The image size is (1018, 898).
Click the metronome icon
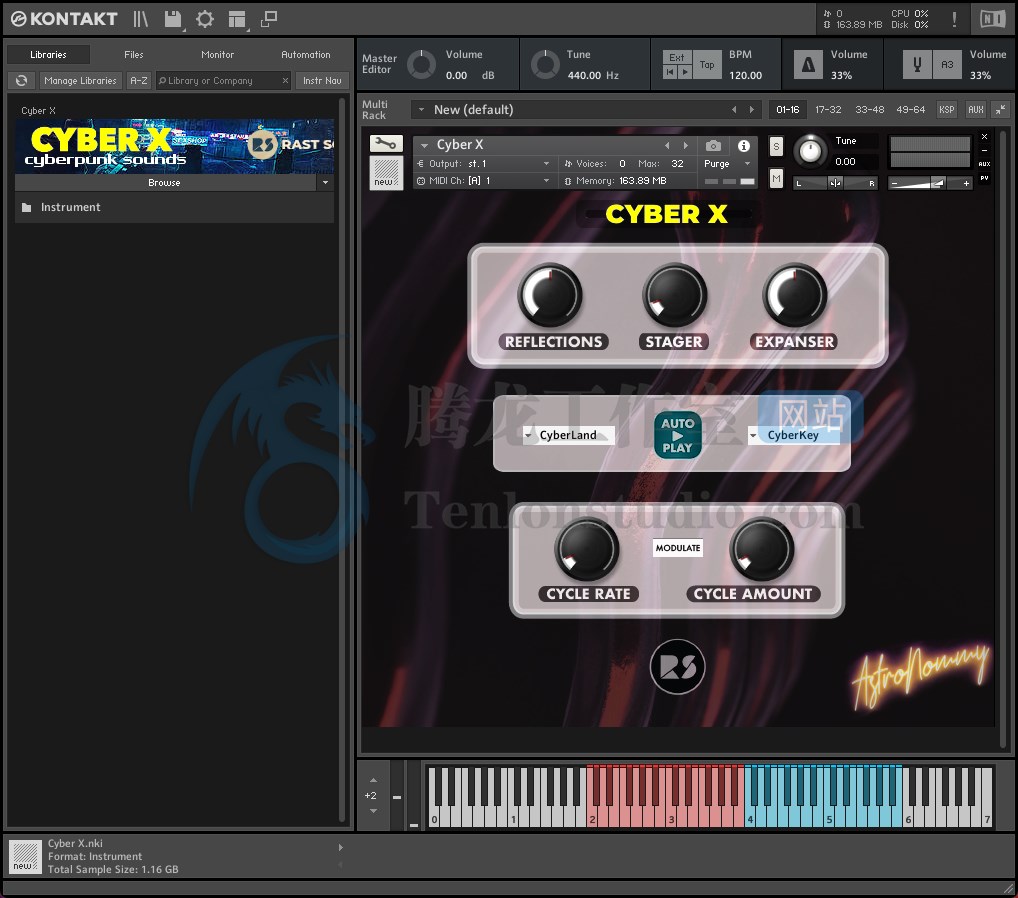808,64
